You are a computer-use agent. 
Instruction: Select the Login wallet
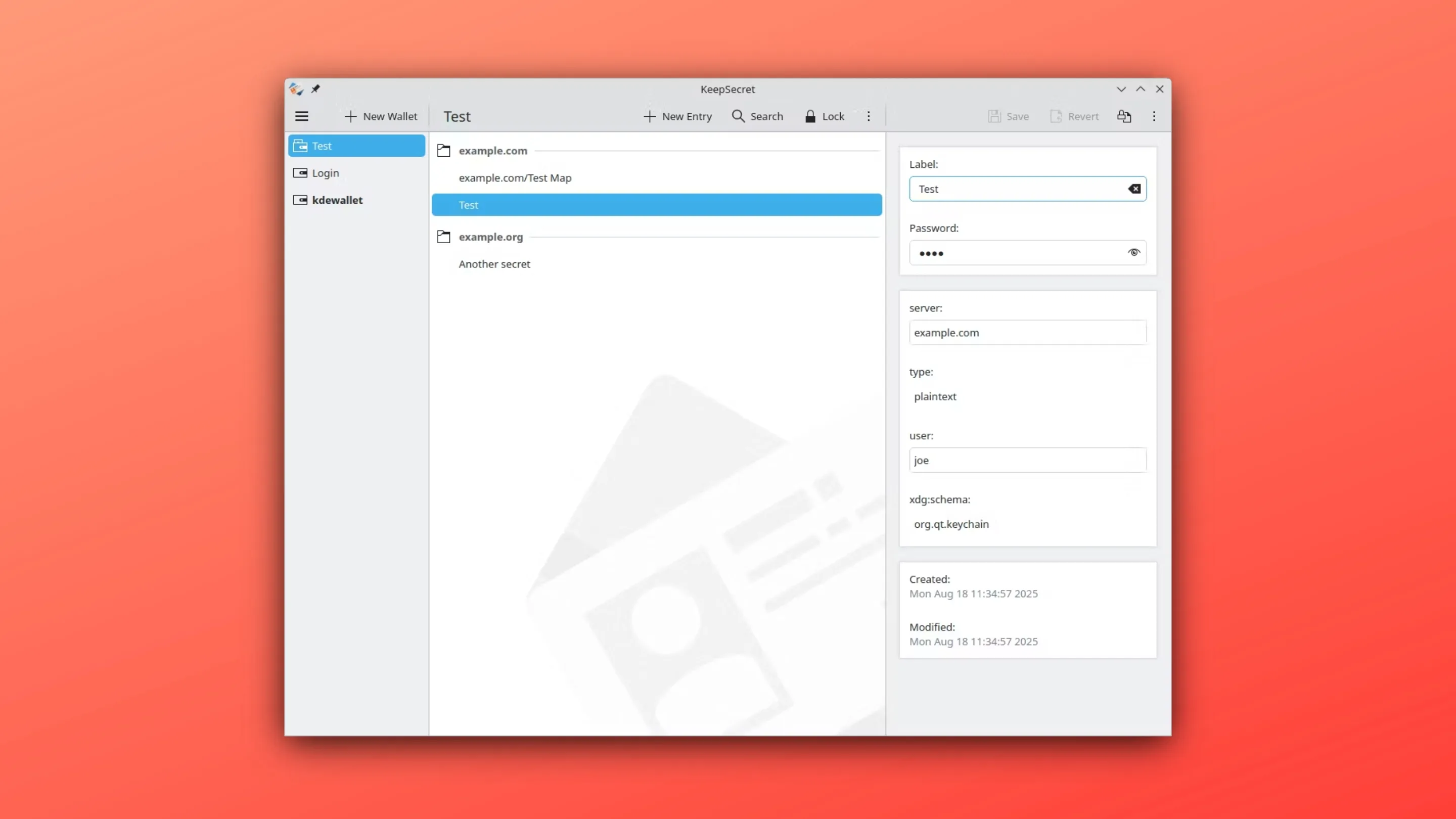coord(356,173)
